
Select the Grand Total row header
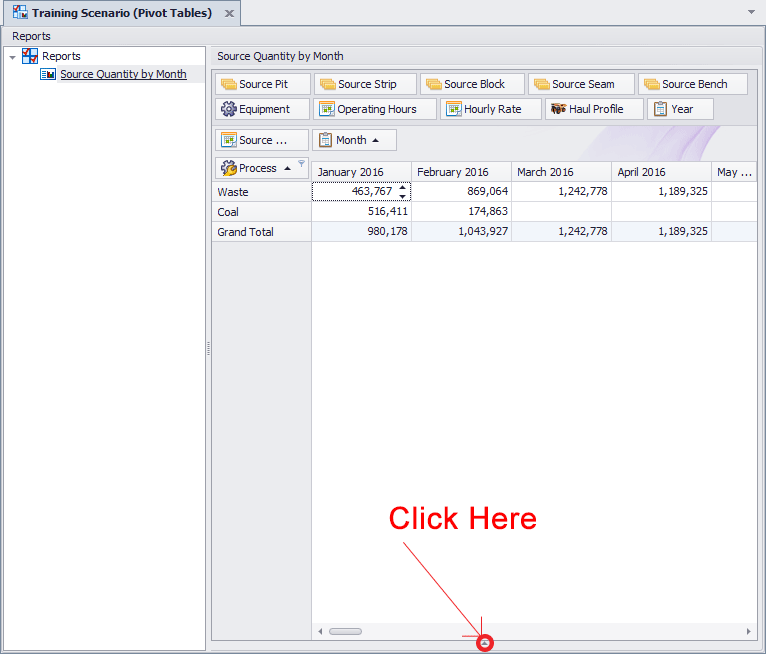tap(262, 232)
